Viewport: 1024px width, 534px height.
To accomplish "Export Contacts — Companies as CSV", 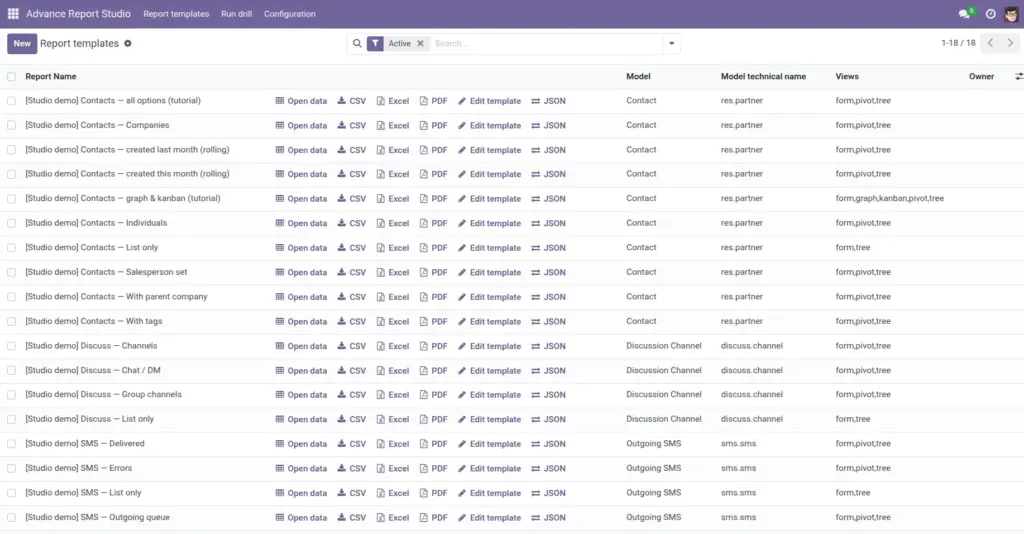I will click(351, 125).
